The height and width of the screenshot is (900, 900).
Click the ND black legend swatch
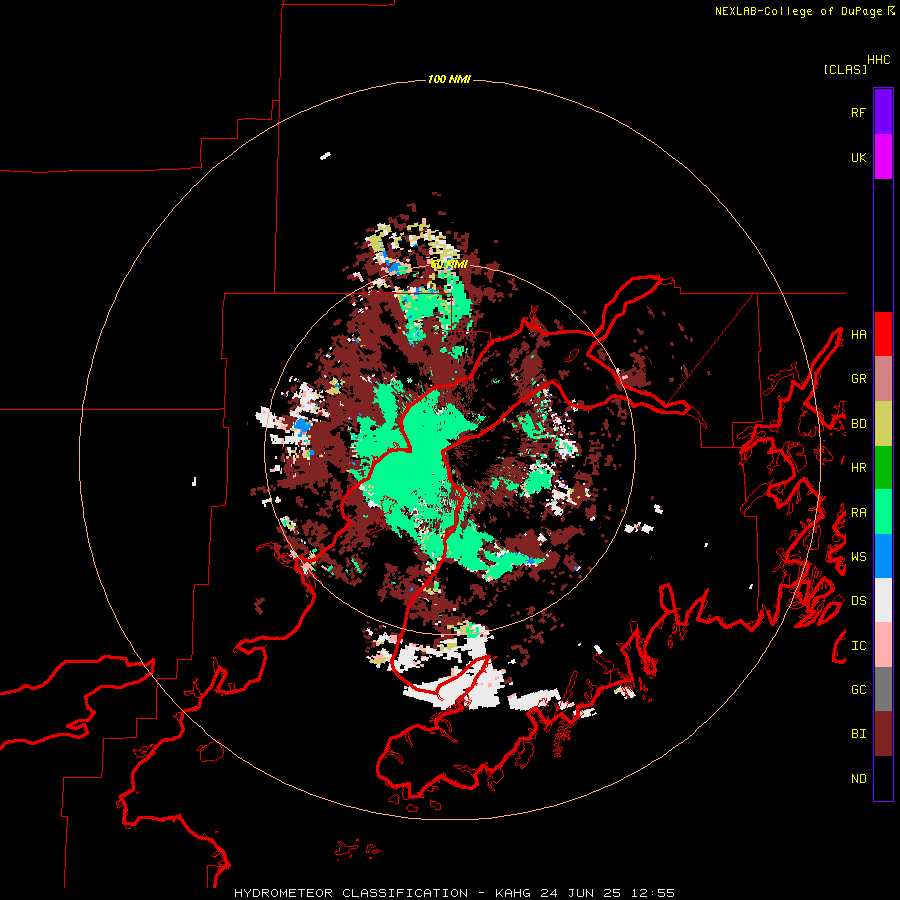pyautogui.click(x=883, y=778)
